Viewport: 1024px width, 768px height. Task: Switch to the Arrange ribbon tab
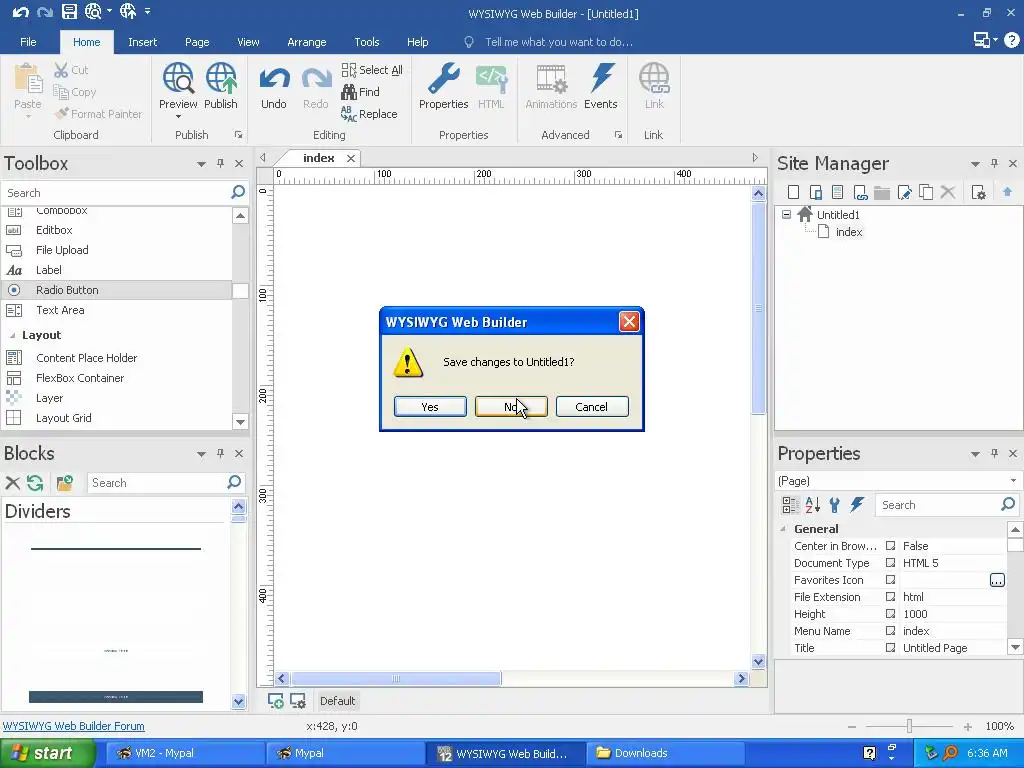click(x=306, y=42)
